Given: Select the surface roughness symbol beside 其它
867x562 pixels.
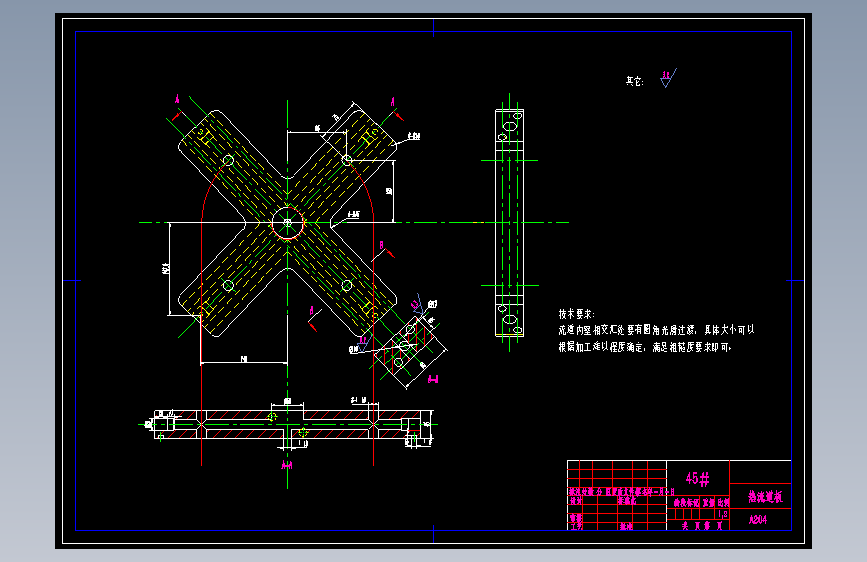Looking at the screenshot, I should point(668,78).
